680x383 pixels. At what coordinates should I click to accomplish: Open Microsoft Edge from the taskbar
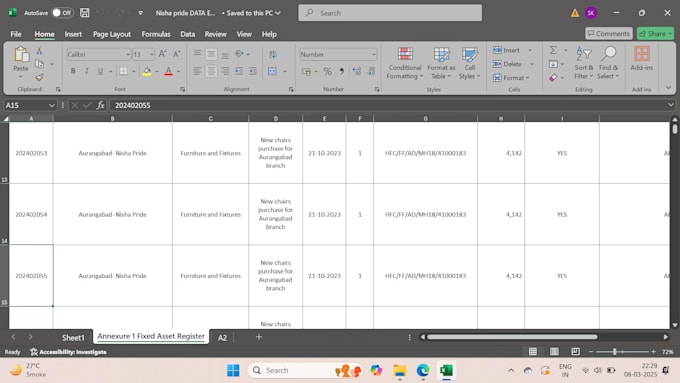coord(423,370)
